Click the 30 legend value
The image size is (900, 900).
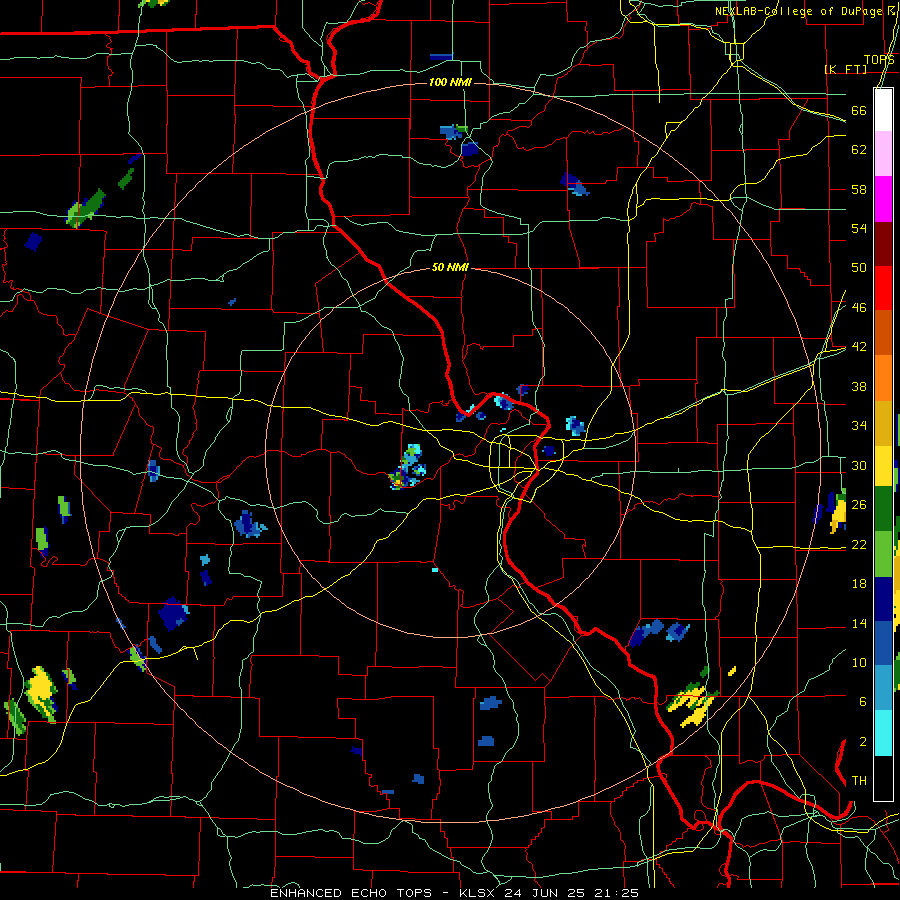pyautogui.click(x=859, y=465)
